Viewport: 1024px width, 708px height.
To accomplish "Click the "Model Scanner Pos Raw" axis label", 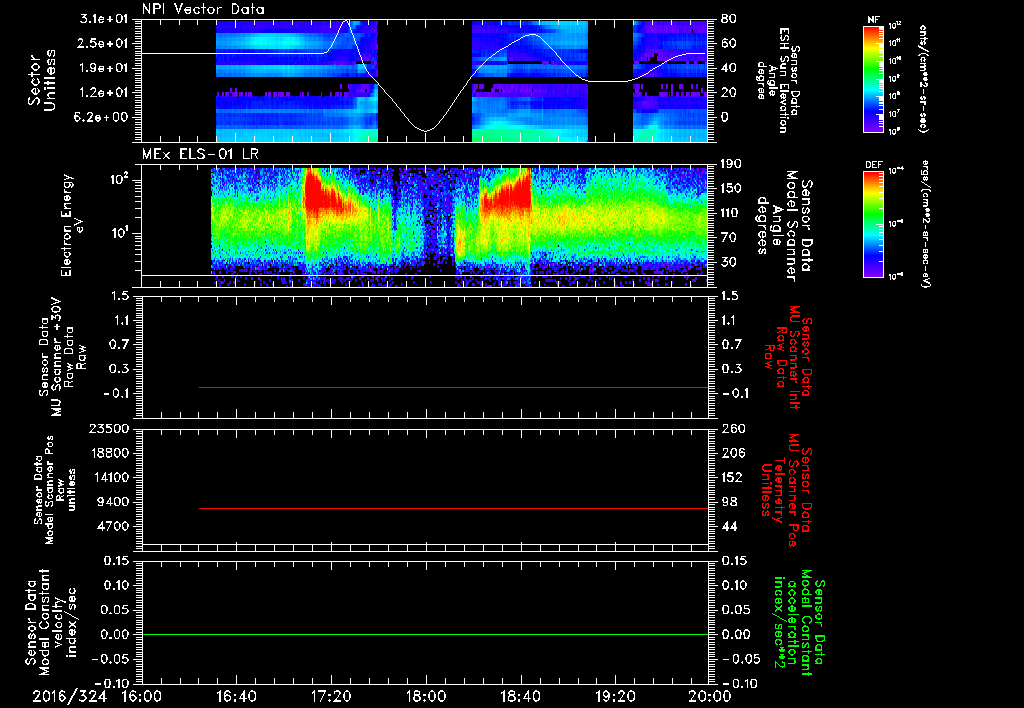I will point(55,490).
